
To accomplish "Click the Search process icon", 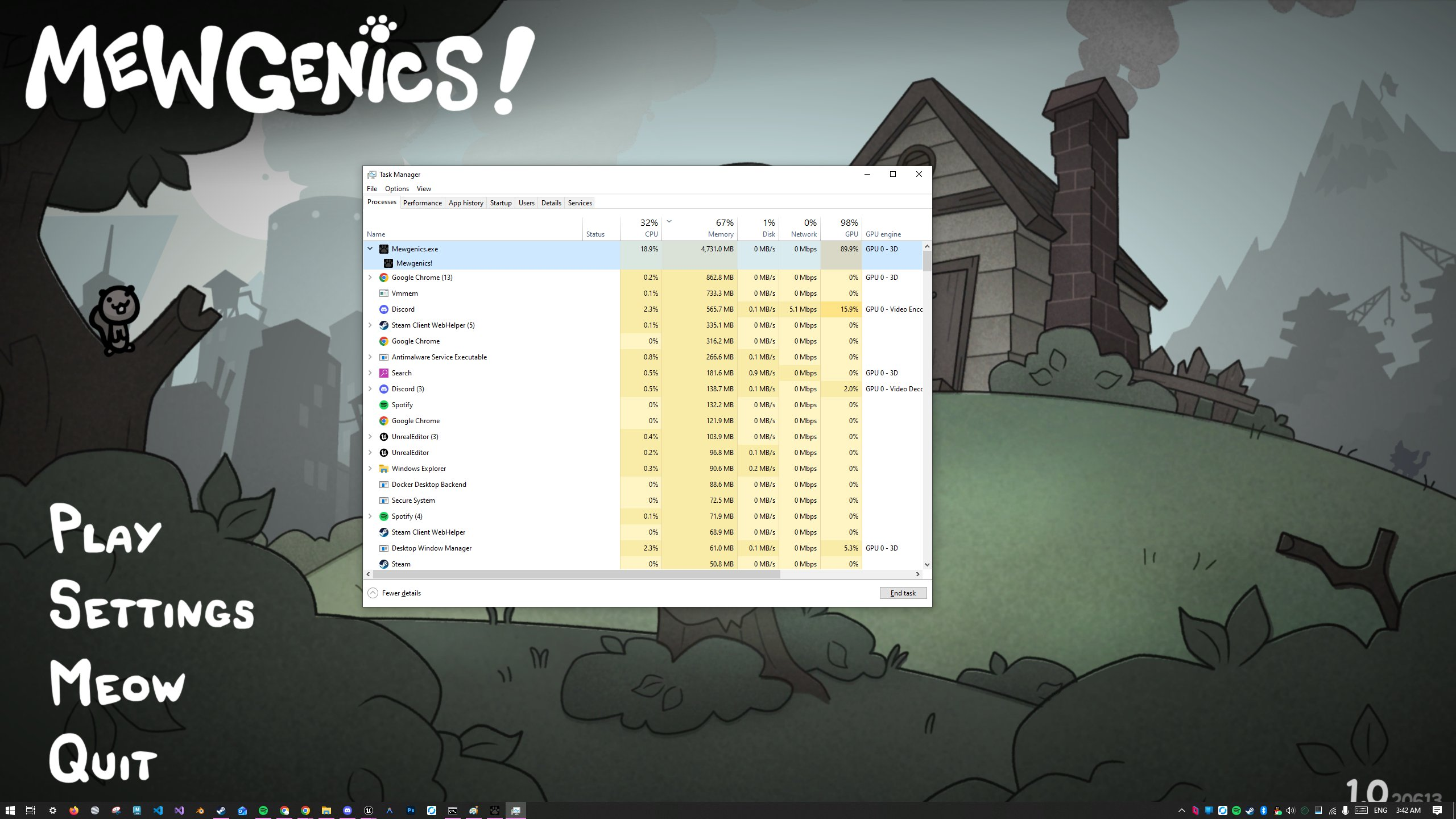I will tap(383, 373).
